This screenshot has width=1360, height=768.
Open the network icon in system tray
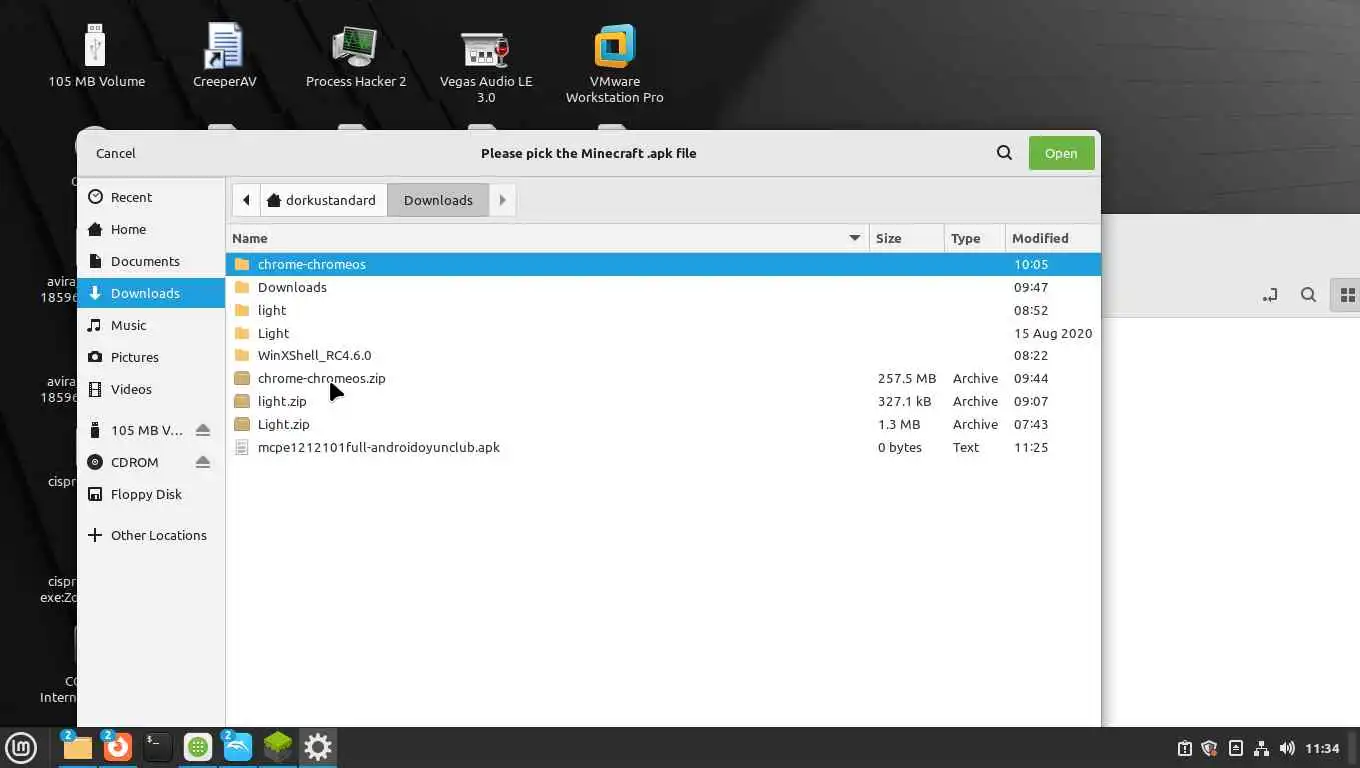click(1261, 748)
